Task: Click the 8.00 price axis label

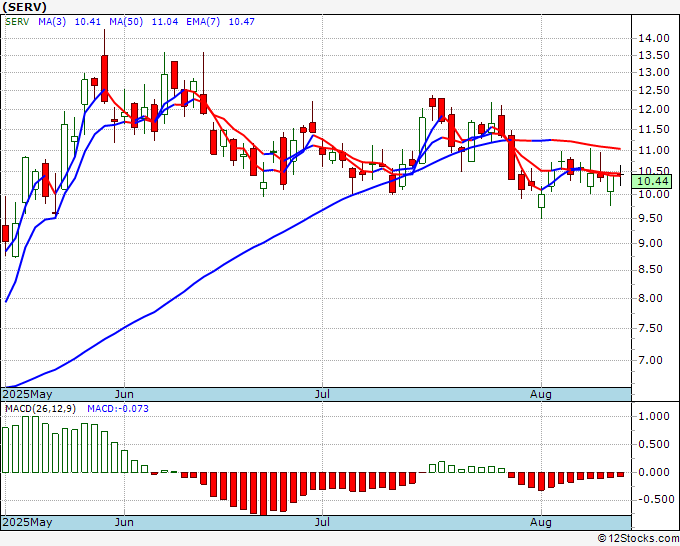Action: click(x=651, y=298)
